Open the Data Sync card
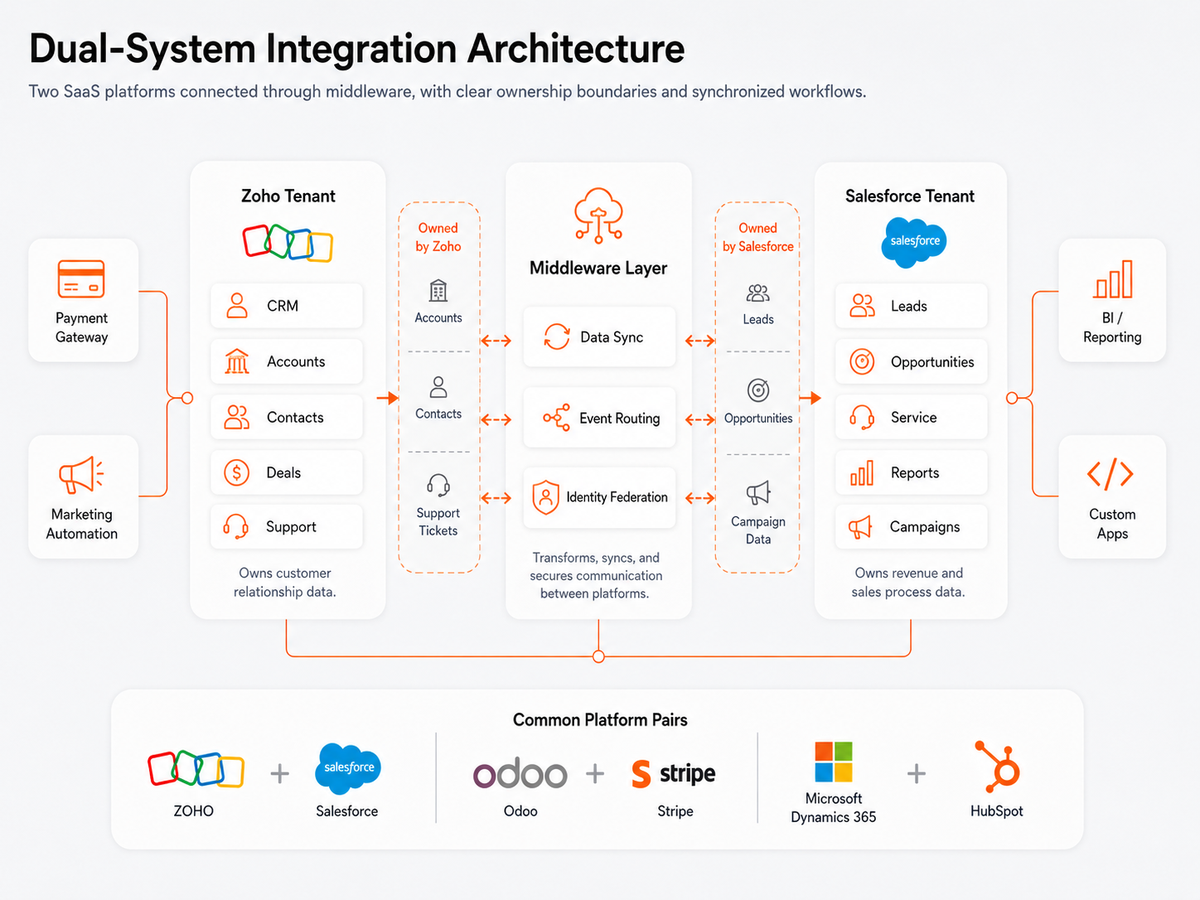 tap(599, 337)
